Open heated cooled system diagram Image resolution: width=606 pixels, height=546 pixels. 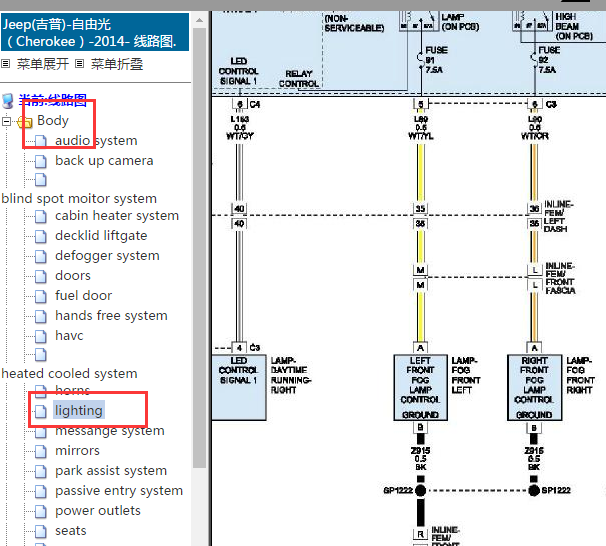70,374
